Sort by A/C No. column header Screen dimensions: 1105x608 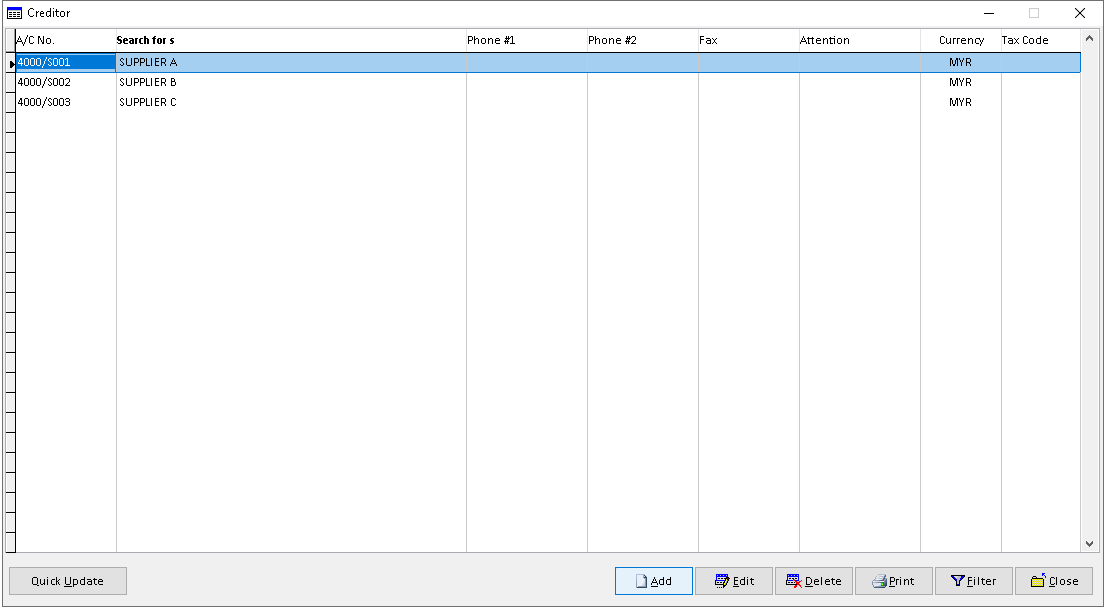point(66,40)
